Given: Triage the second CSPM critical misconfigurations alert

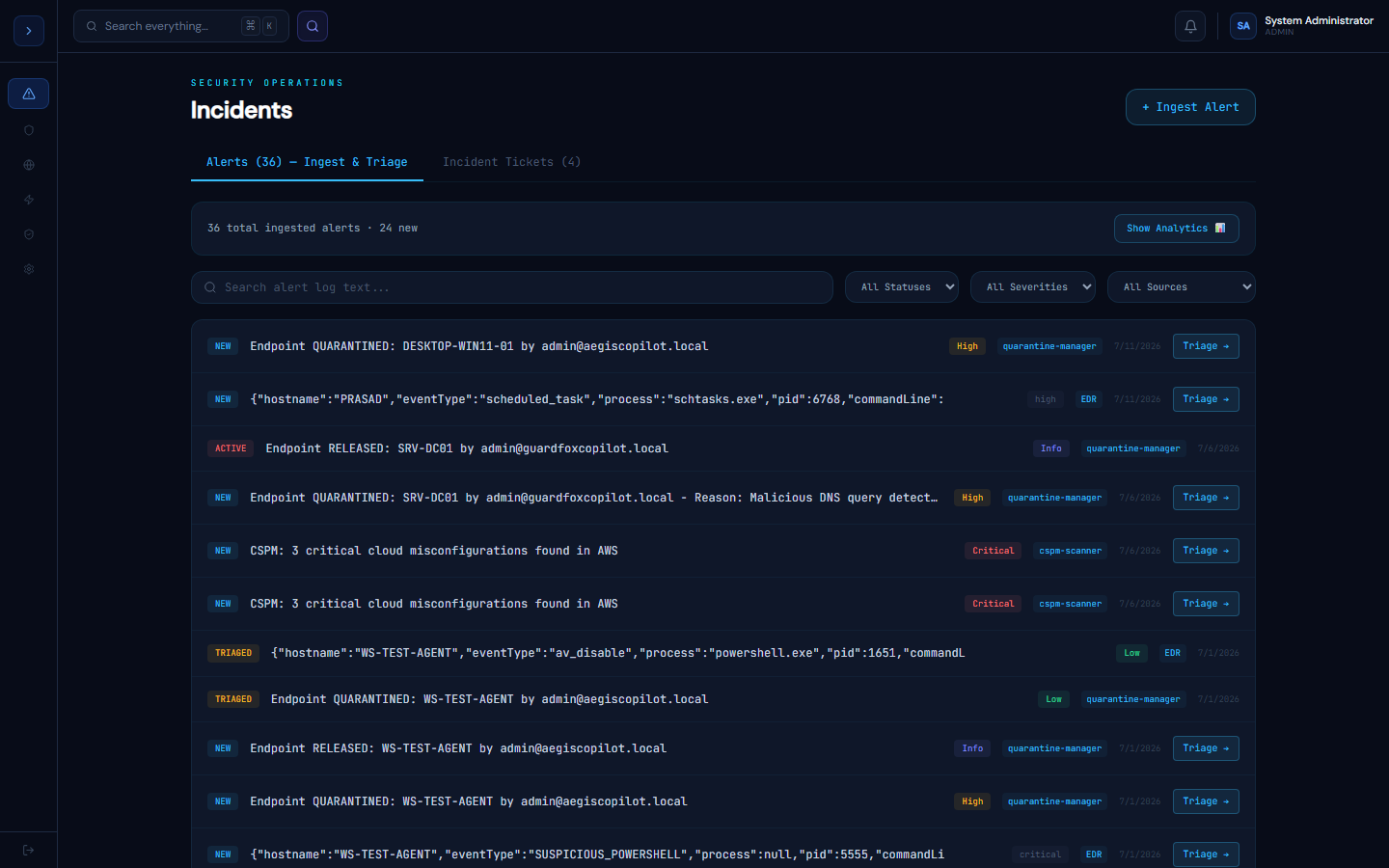Looking at the screenshot, I should pyautogui.click(x=1206, y=604).
